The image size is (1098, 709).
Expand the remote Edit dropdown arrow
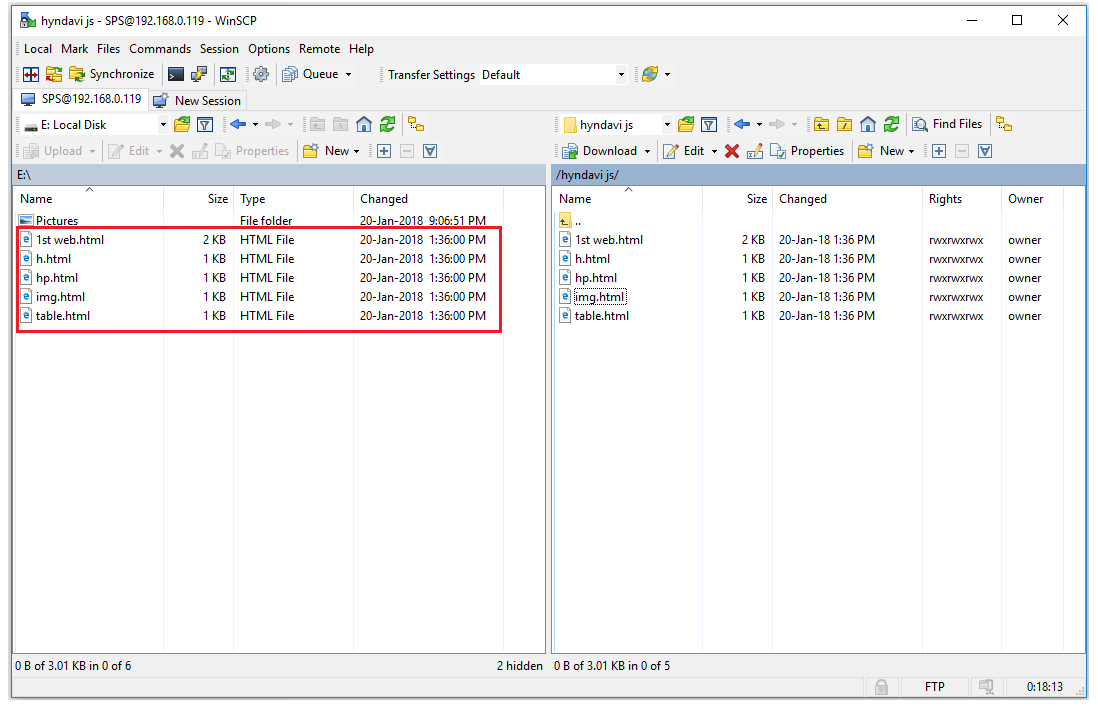[714, 151]
